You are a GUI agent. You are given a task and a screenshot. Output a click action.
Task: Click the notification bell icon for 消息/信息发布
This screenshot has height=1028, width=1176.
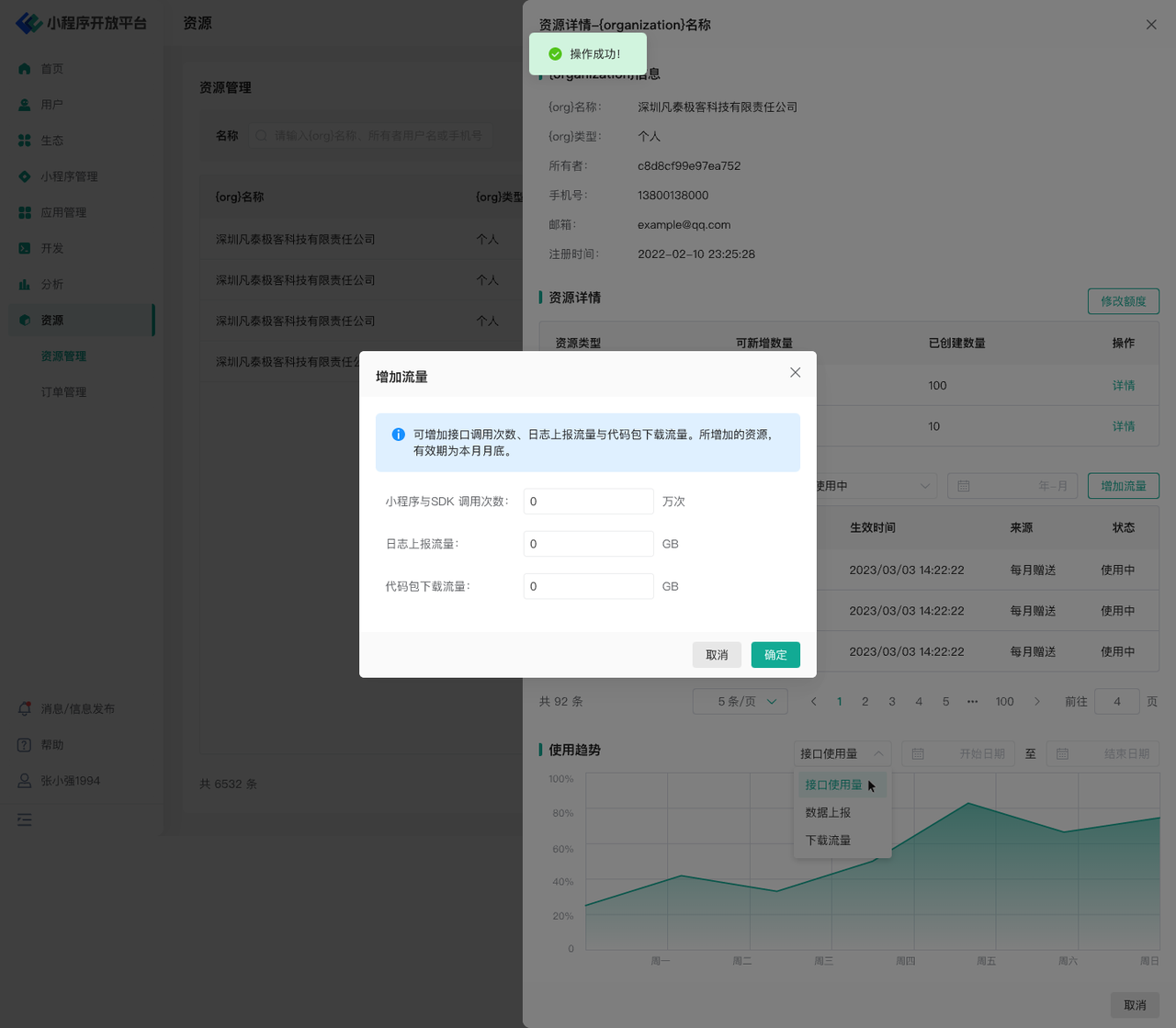click(25, 709)
